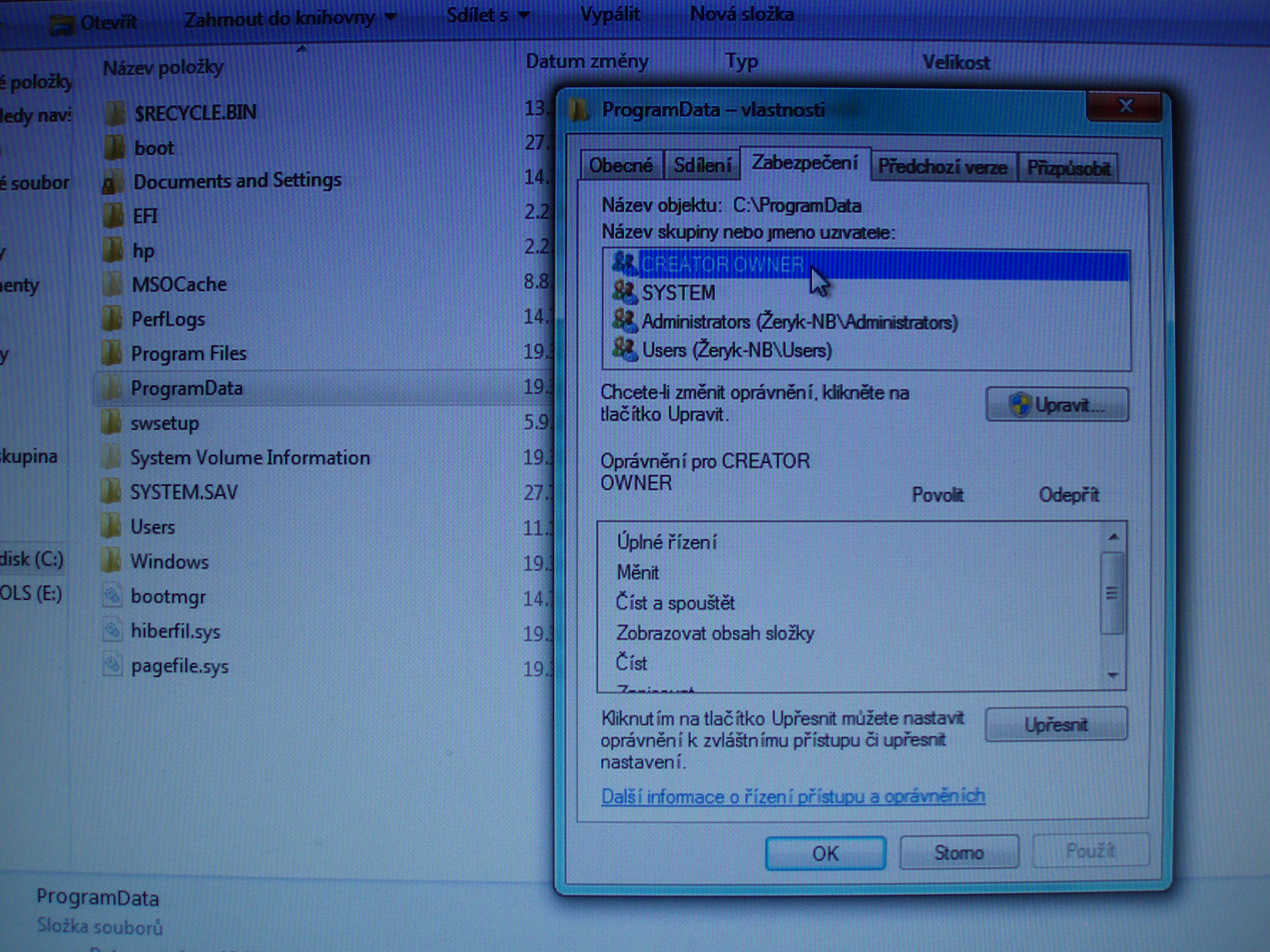Select Administrators group icon in list
This screenshot has width=1270, height=952.
(x=624, y=321)
